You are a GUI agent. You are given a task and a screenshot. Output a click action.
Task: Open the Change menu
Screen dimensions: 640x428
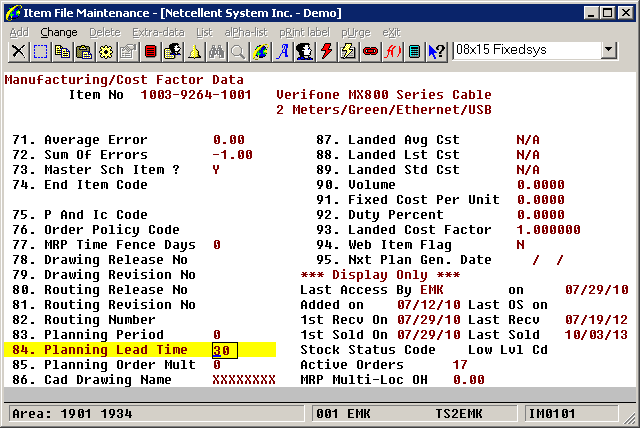(x=59, y=32)
